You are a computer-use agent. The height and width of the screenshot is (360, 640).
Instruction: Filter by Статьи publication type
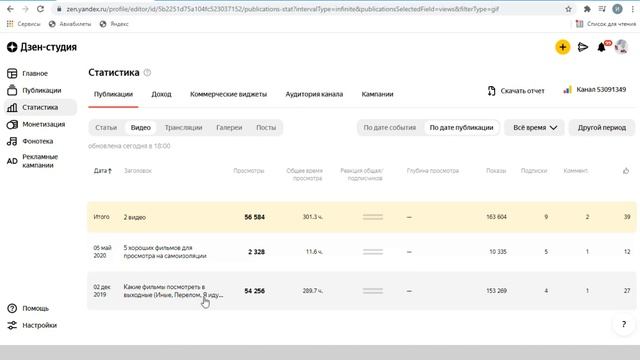(x=106, y=128)
